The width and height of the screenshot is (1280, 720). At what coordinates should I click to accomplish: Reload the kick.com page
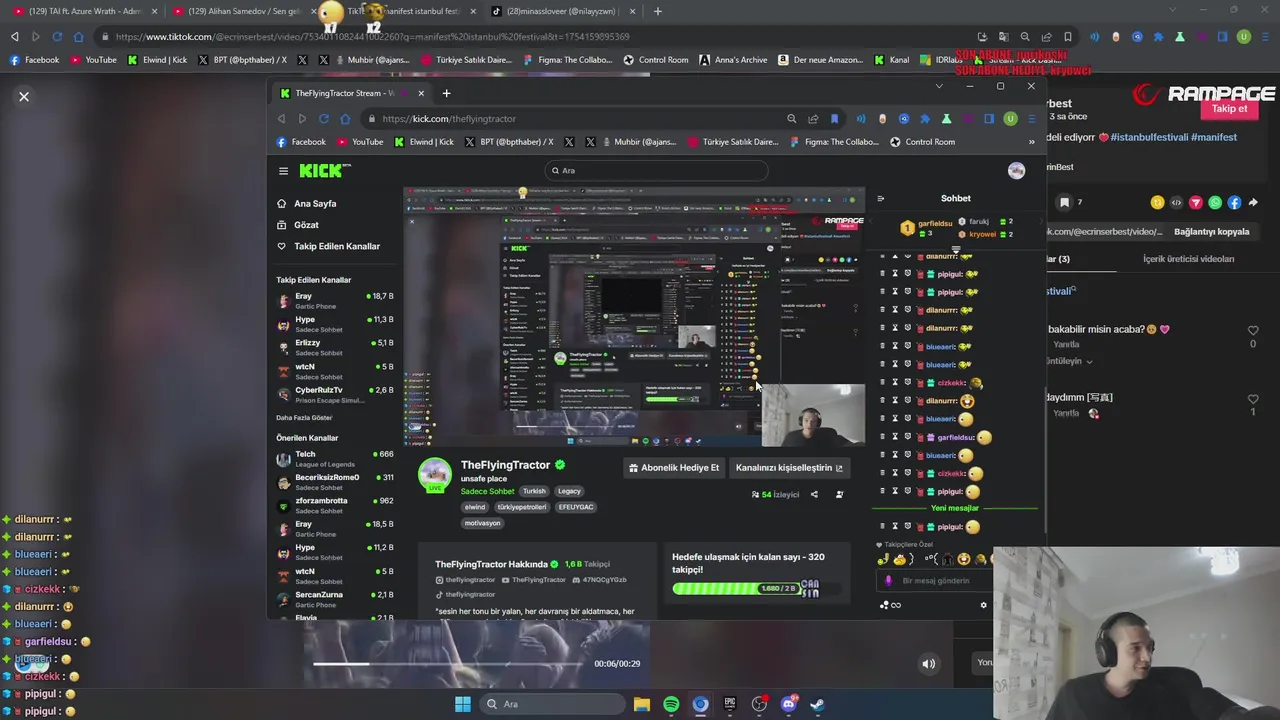(324, 119)
